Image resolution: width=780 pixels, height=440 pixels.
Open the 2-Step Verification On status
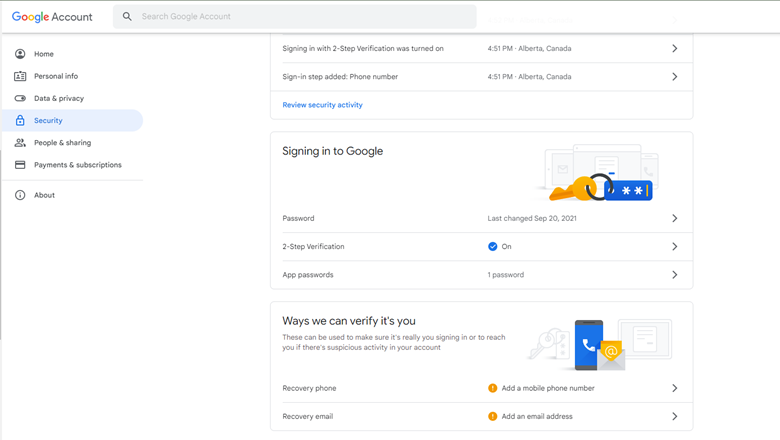point(499,246)
